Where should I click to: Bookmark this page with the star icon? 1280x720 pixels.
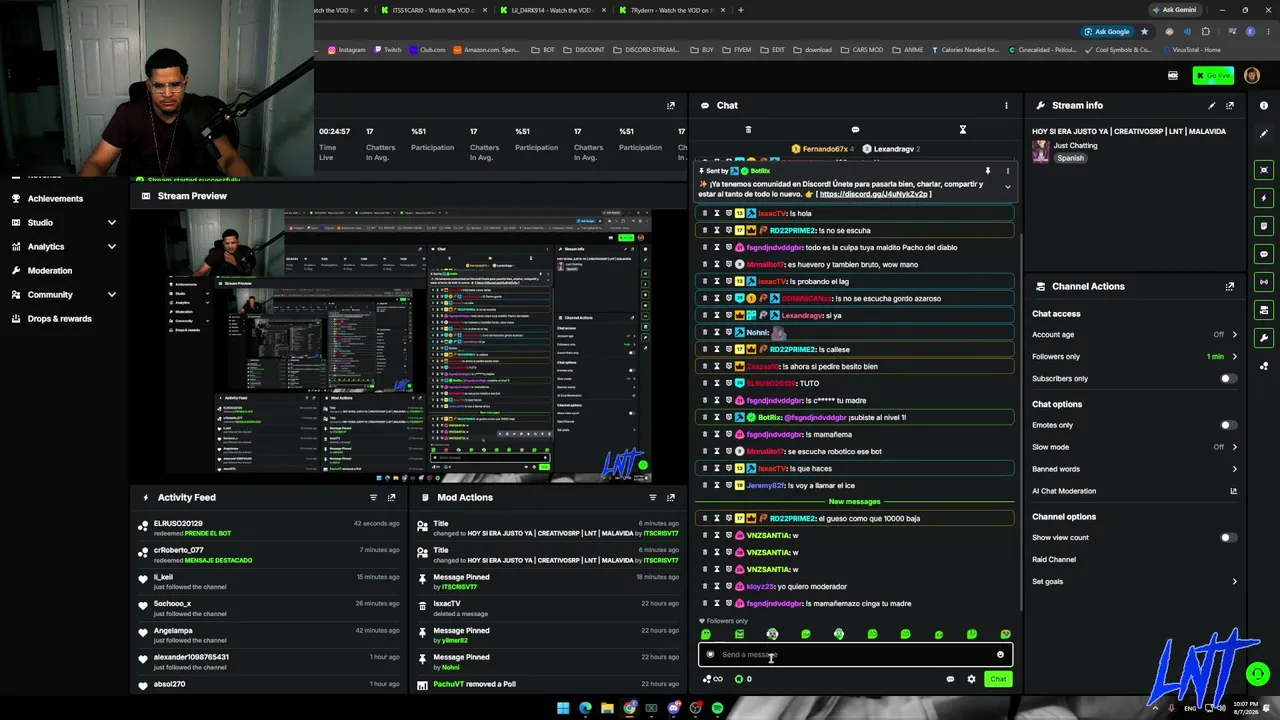(x=1144, y=31)
